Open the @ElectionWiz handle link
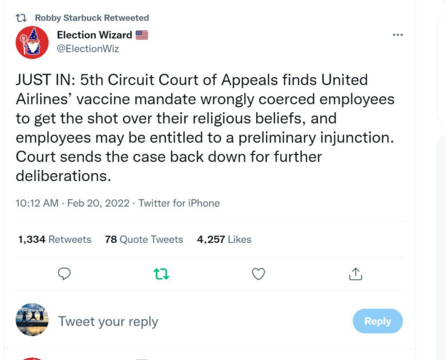 coord(88,49)
